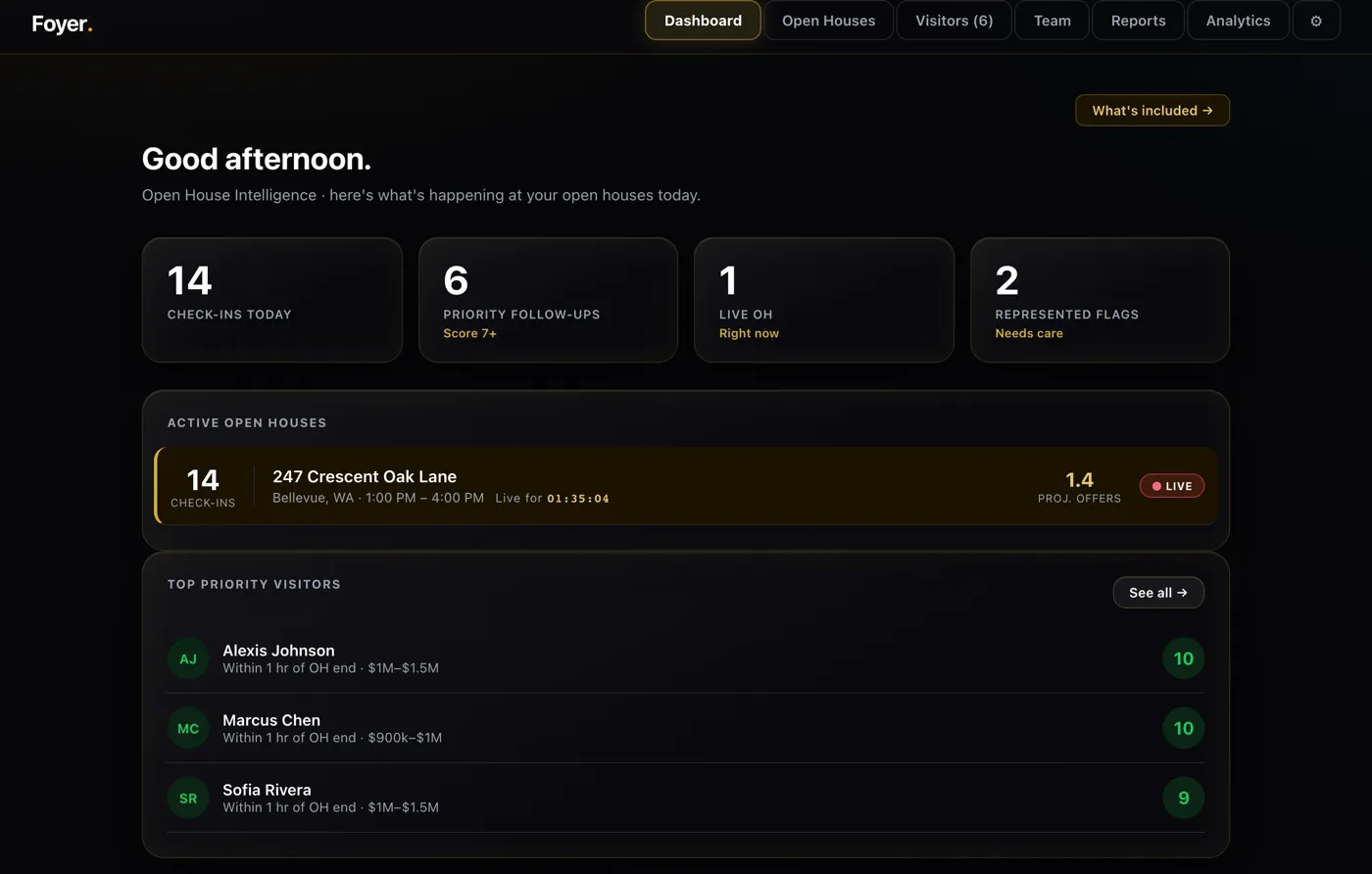The height and width of the screenshot is (874, 1372).
Task: Click the Score 7+ label
Action: pyautogui.click(x=469, y=333)
